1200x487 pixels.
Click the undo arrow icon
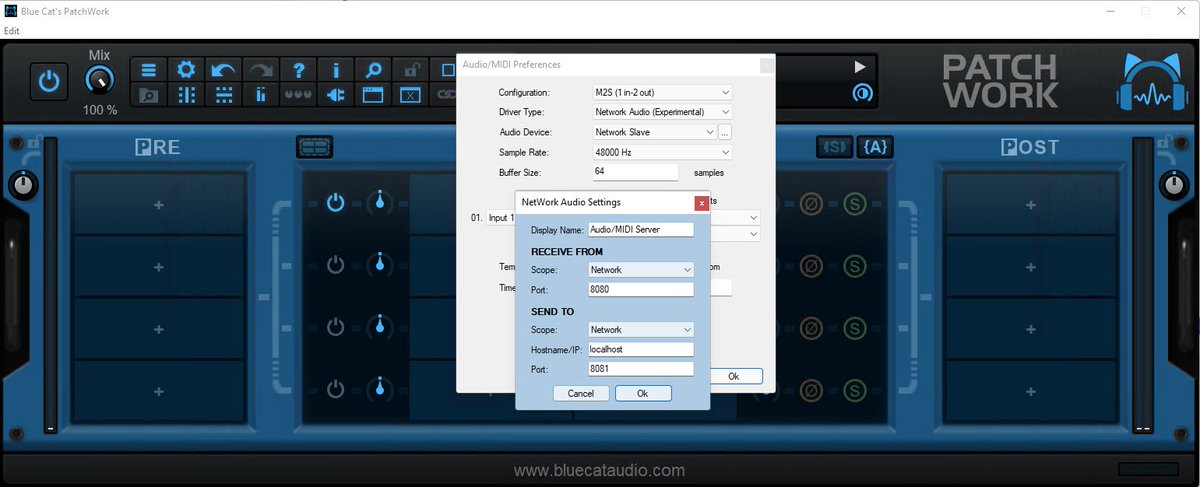click(223, 70)
